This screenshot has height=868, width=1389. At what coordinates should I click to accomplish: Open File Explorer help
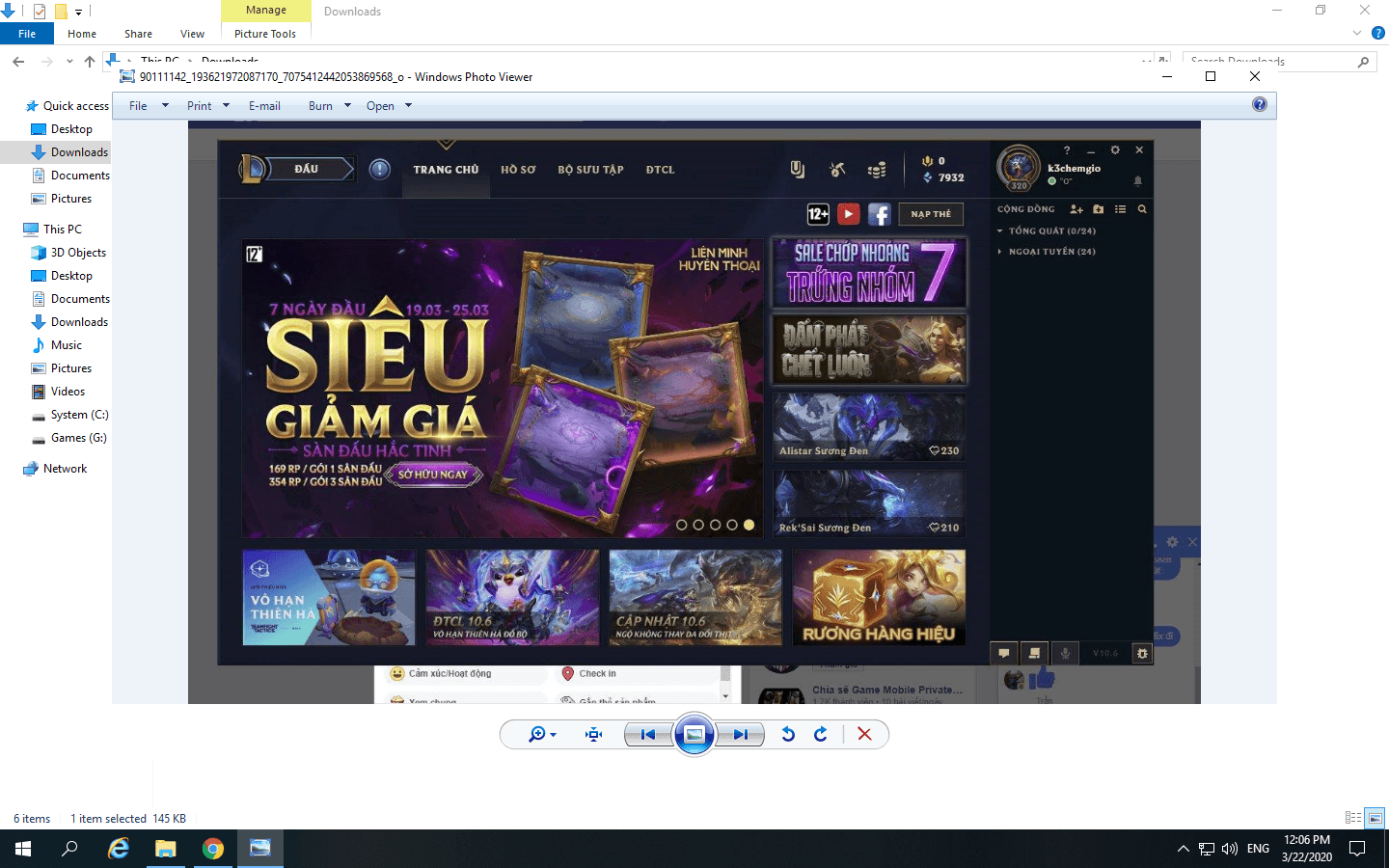[x=1378, y=33]
